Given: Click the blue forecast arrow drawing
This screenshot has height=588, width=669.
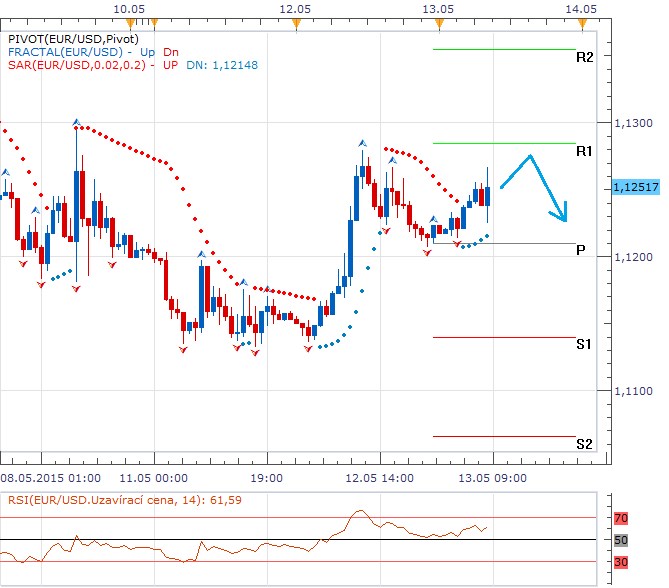Looking at the screenshot, I should point(535,183).
